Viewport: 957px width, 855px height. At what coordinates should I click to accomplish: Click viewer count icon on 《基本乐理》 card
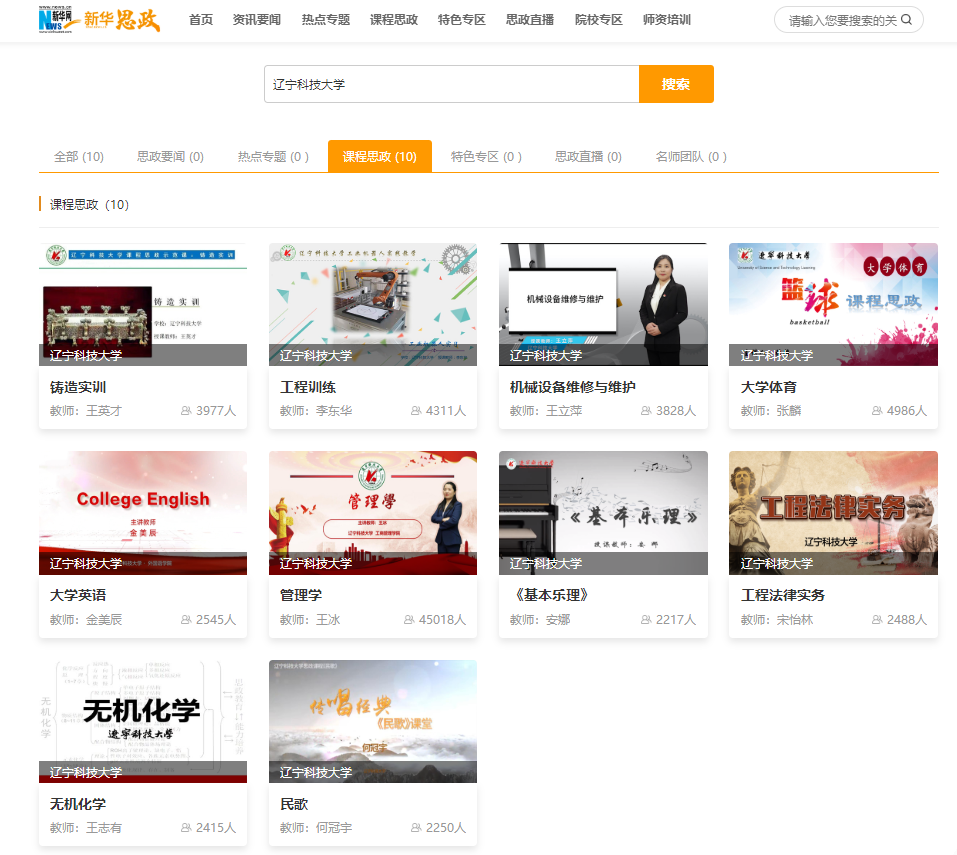tap(646, 619)
